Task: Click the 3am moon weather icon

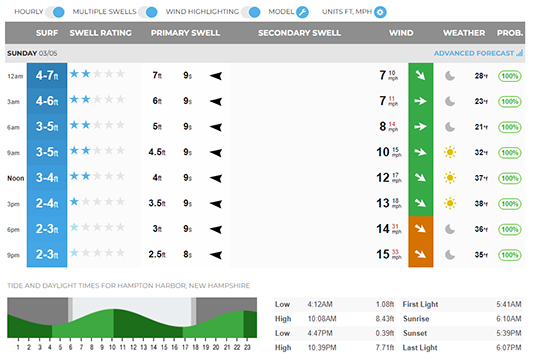Action: [x=450, y=101]
